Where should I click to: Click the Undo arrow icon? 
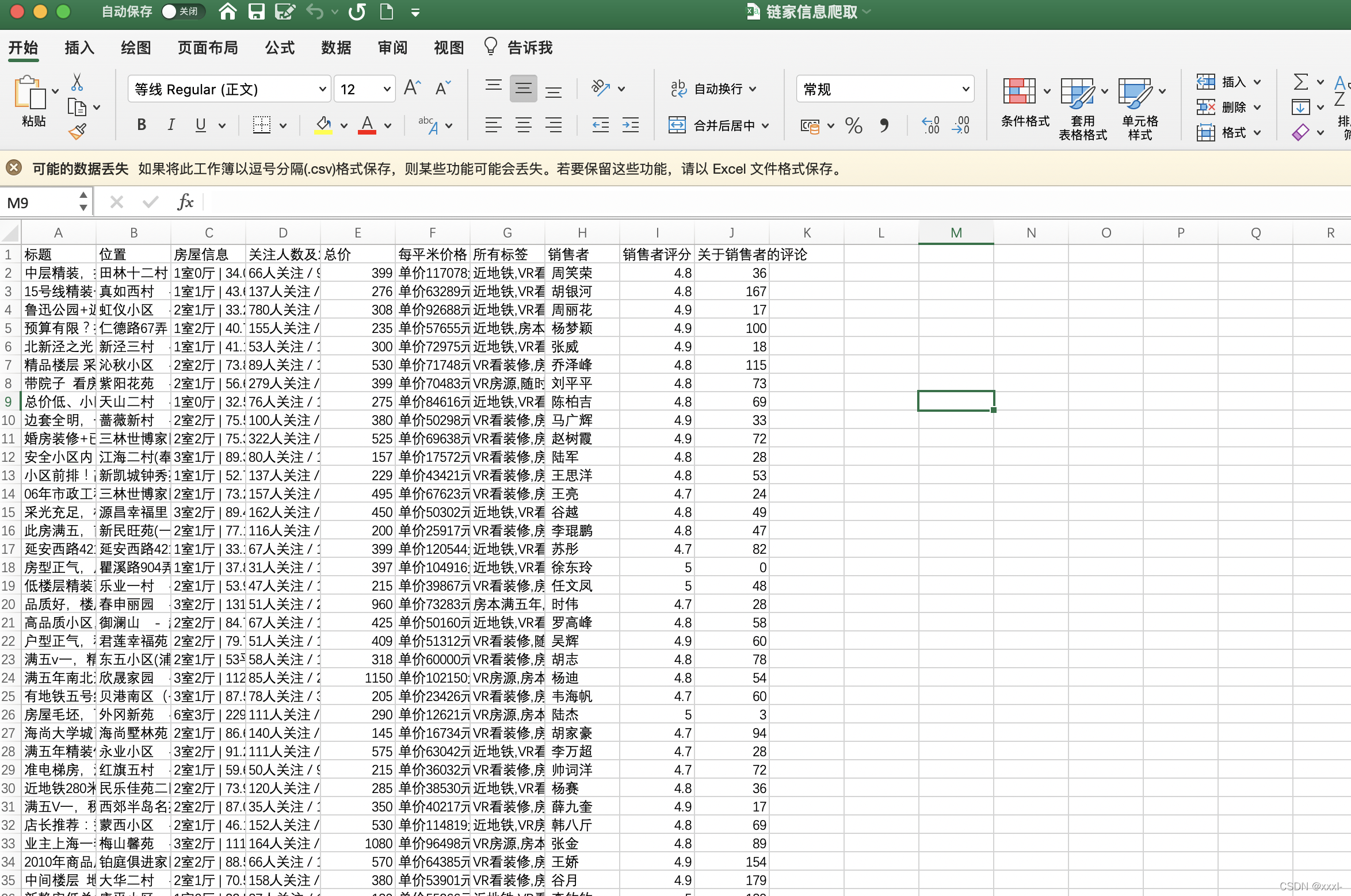pyautogui.click(x=314, y=12)
